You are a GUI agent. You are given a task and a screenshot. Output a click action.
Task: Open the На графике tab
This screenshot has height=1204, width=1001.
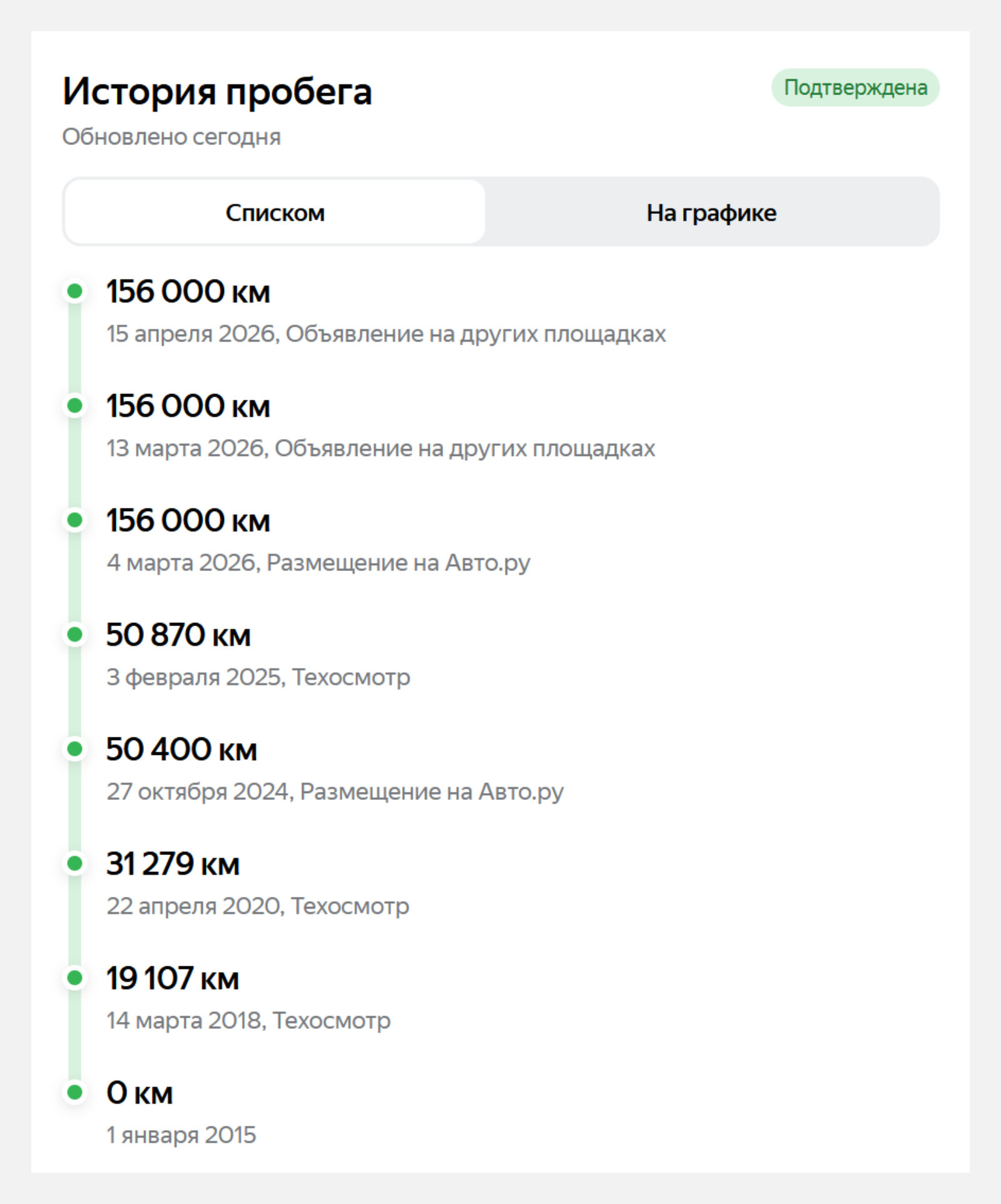tap(711, 212)
